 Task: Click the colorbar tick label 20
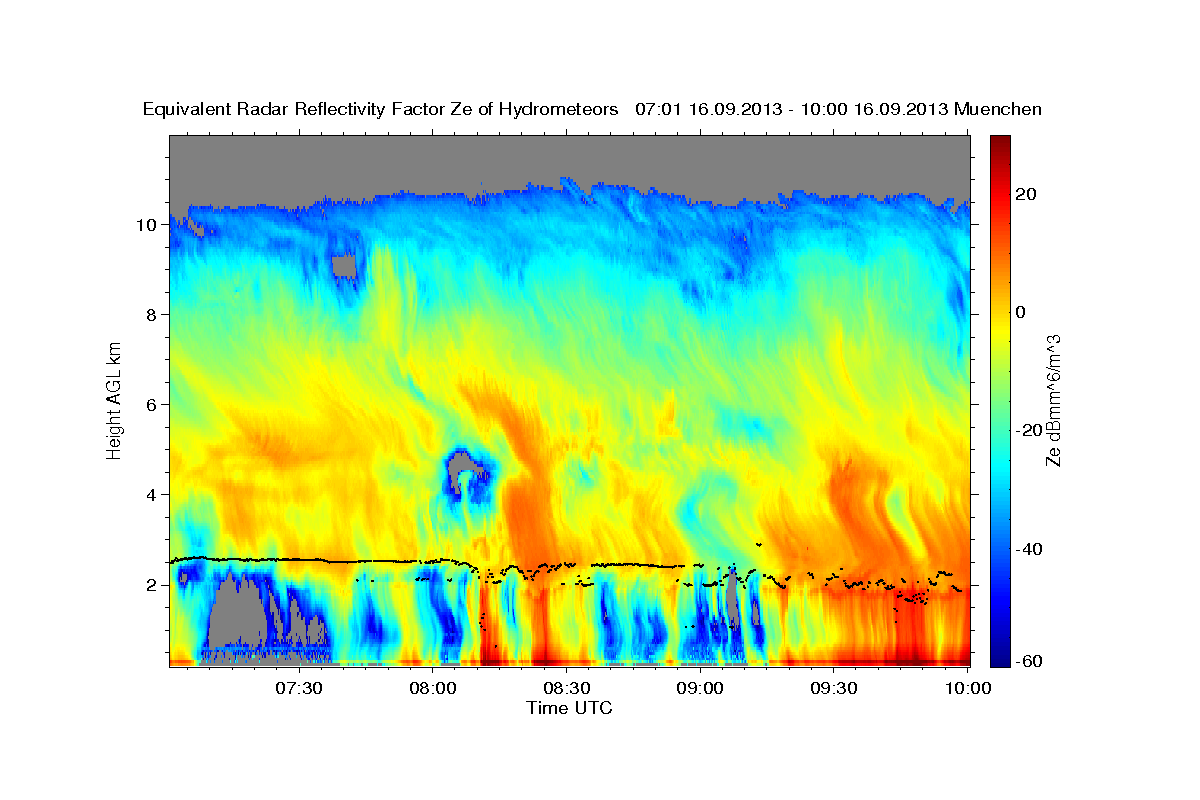click(x=1025, y=194)
